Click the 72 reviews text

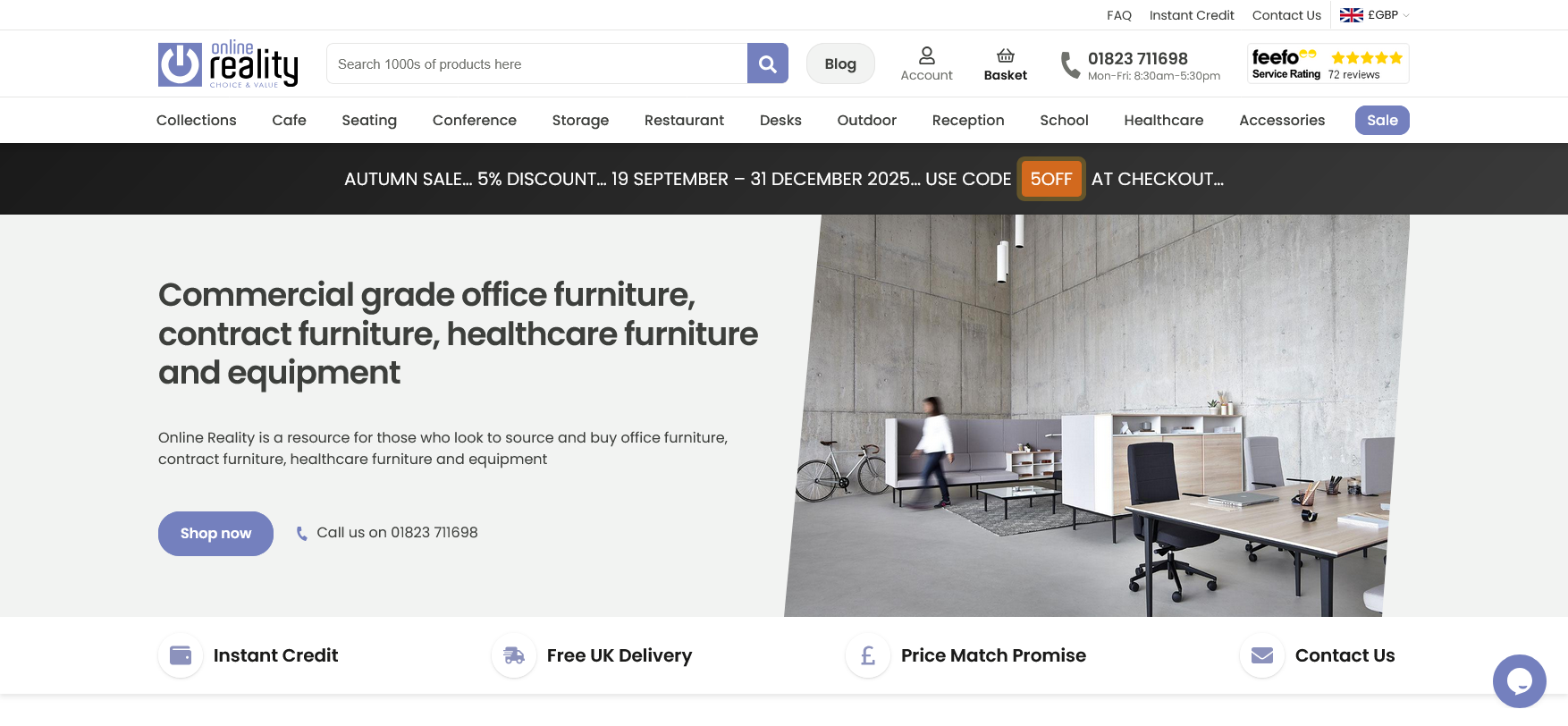point(1353,75)
